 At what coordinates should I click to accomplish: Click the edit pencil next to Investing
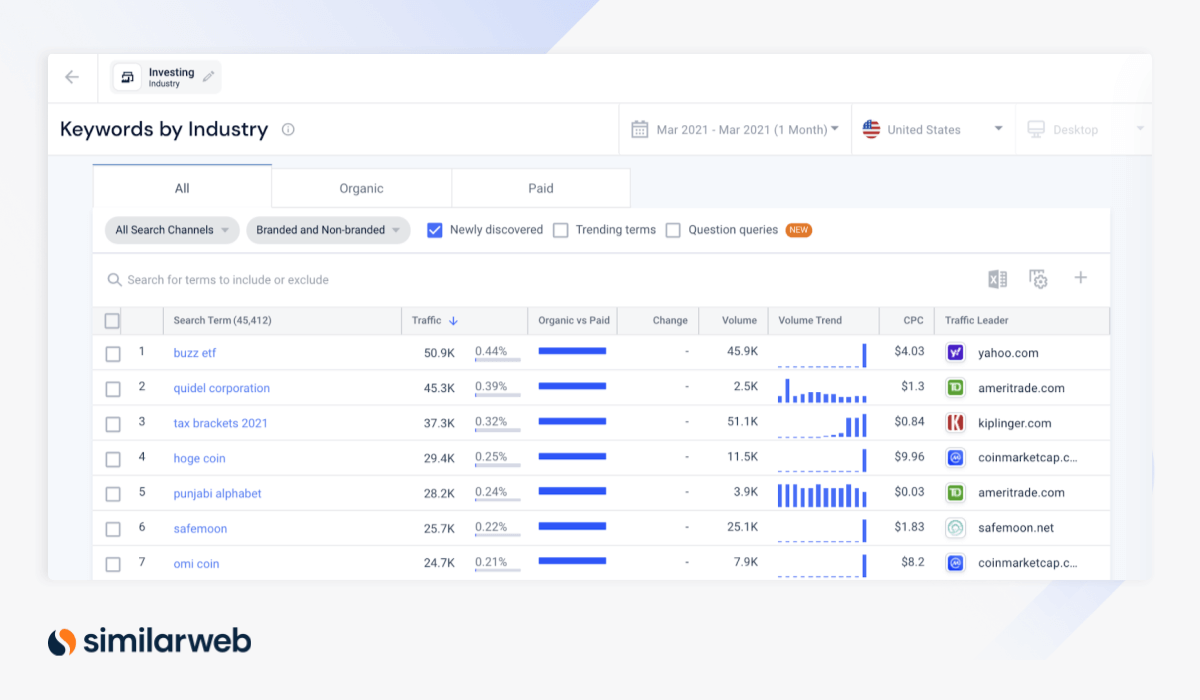(208, 74)
